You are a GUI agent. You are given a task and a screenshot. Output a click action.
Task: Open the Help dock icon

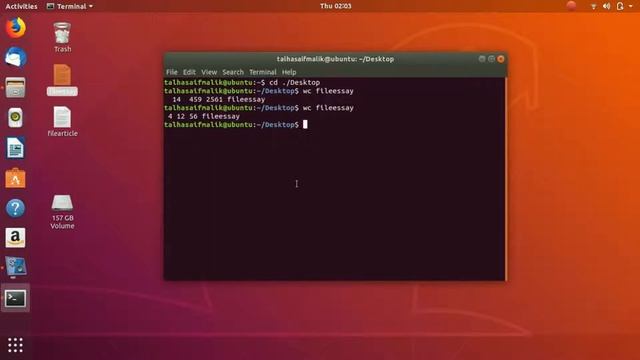pos(16,208)
